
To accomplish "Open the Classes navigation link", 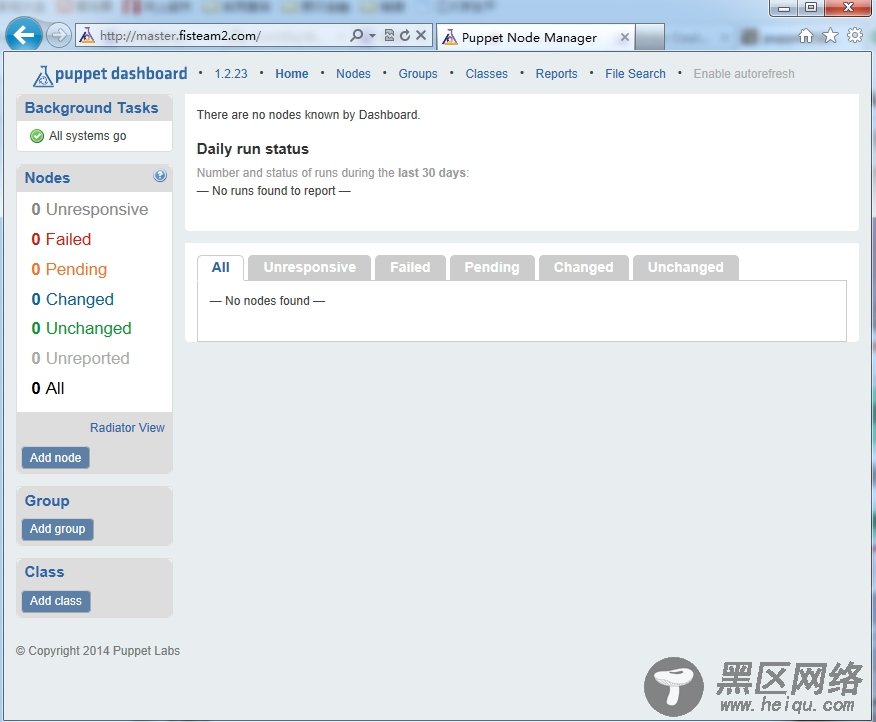I will (487, 74).
